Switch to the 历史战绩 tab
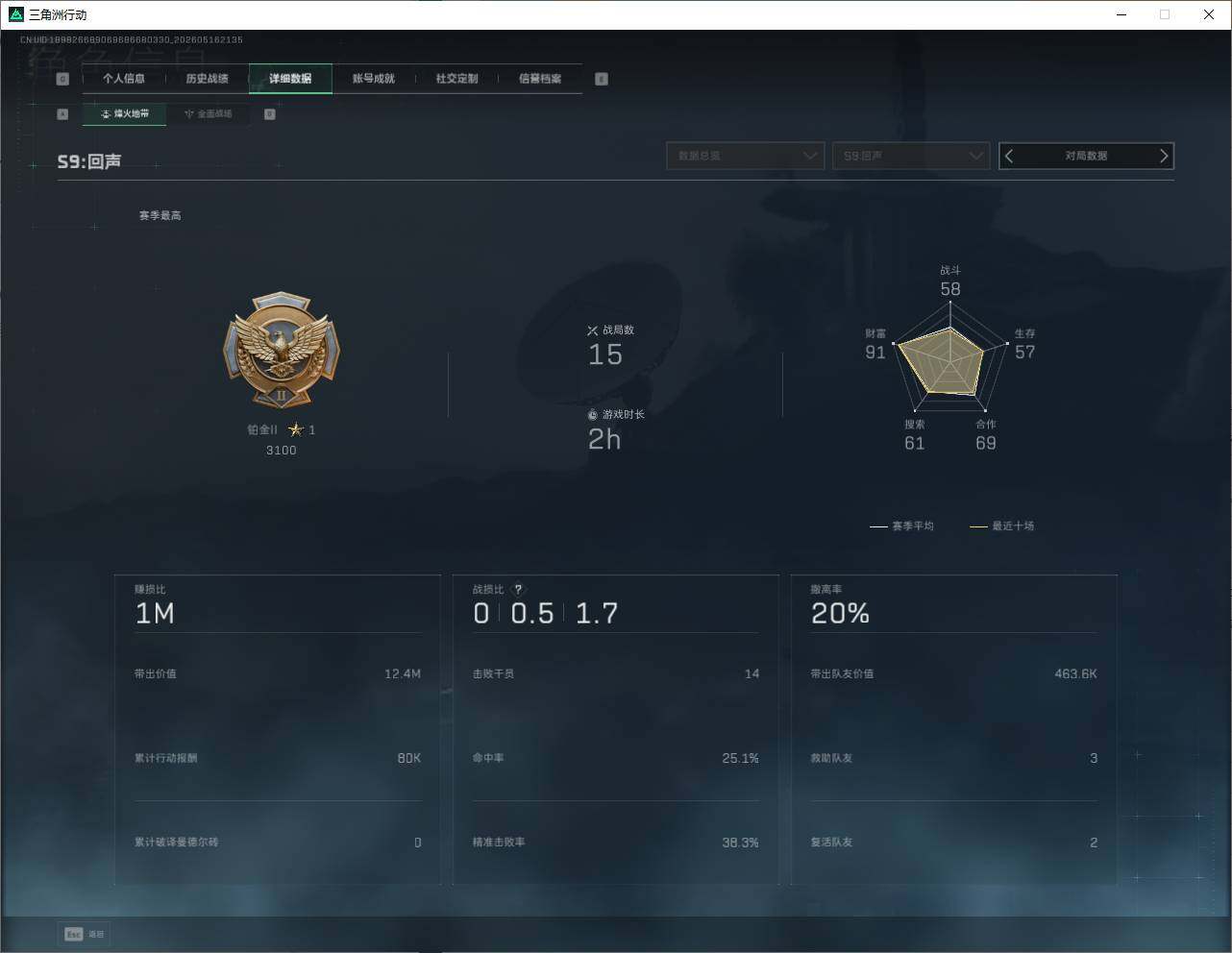Viewport: 1232px width, 953px height. (208, 79)
